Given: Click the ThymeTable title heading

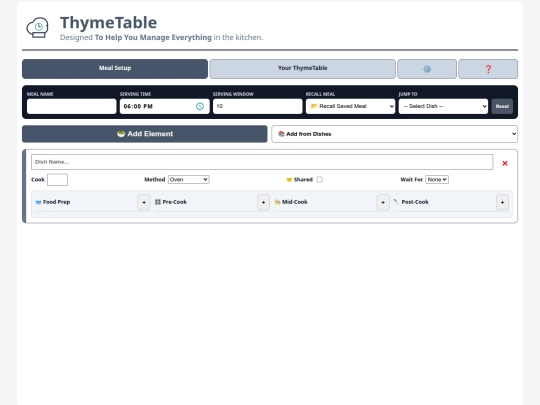Looking at the screenshot, I should [108, 23].
